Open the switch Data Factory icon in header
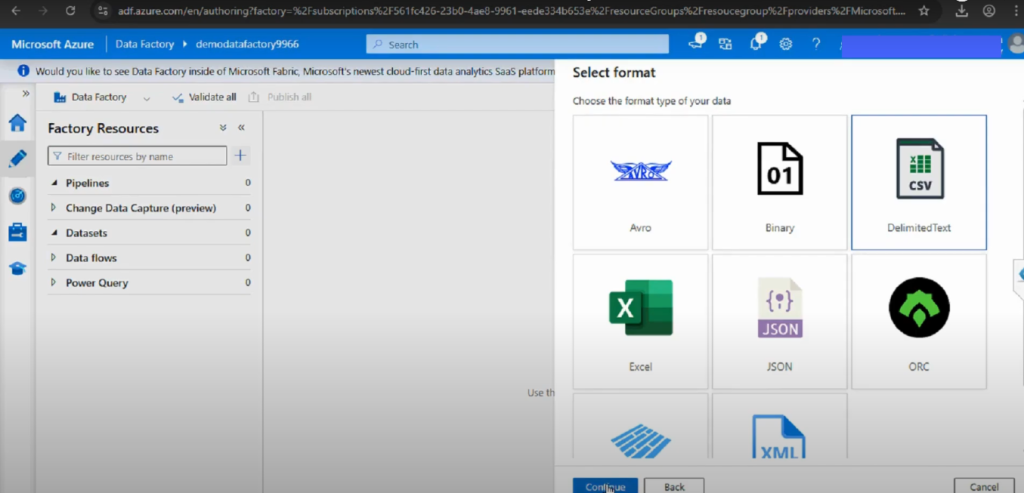Image resolution: width=1024 pixels, height=493 pixels. (x=726, y=44)
